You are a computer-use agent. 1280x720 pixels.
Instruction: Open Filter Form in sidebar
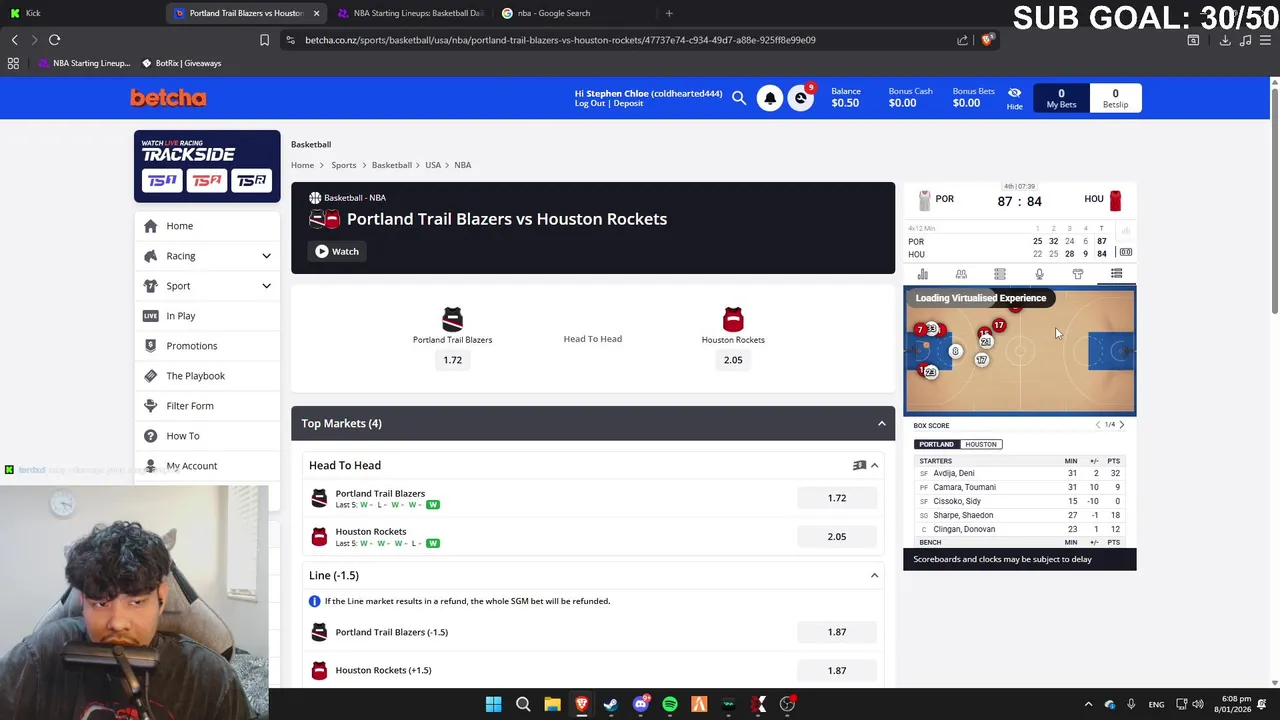click(207, 406)
